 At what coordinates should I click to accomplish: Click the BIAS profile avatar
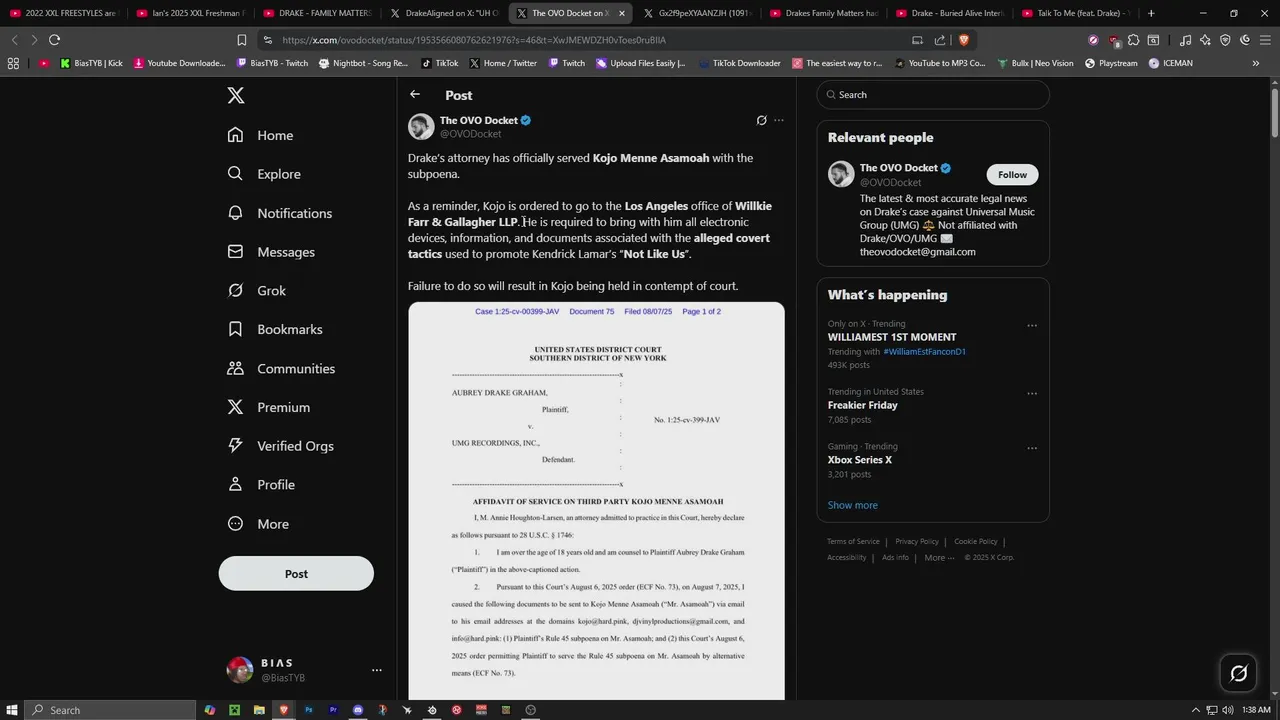(240, 670)
